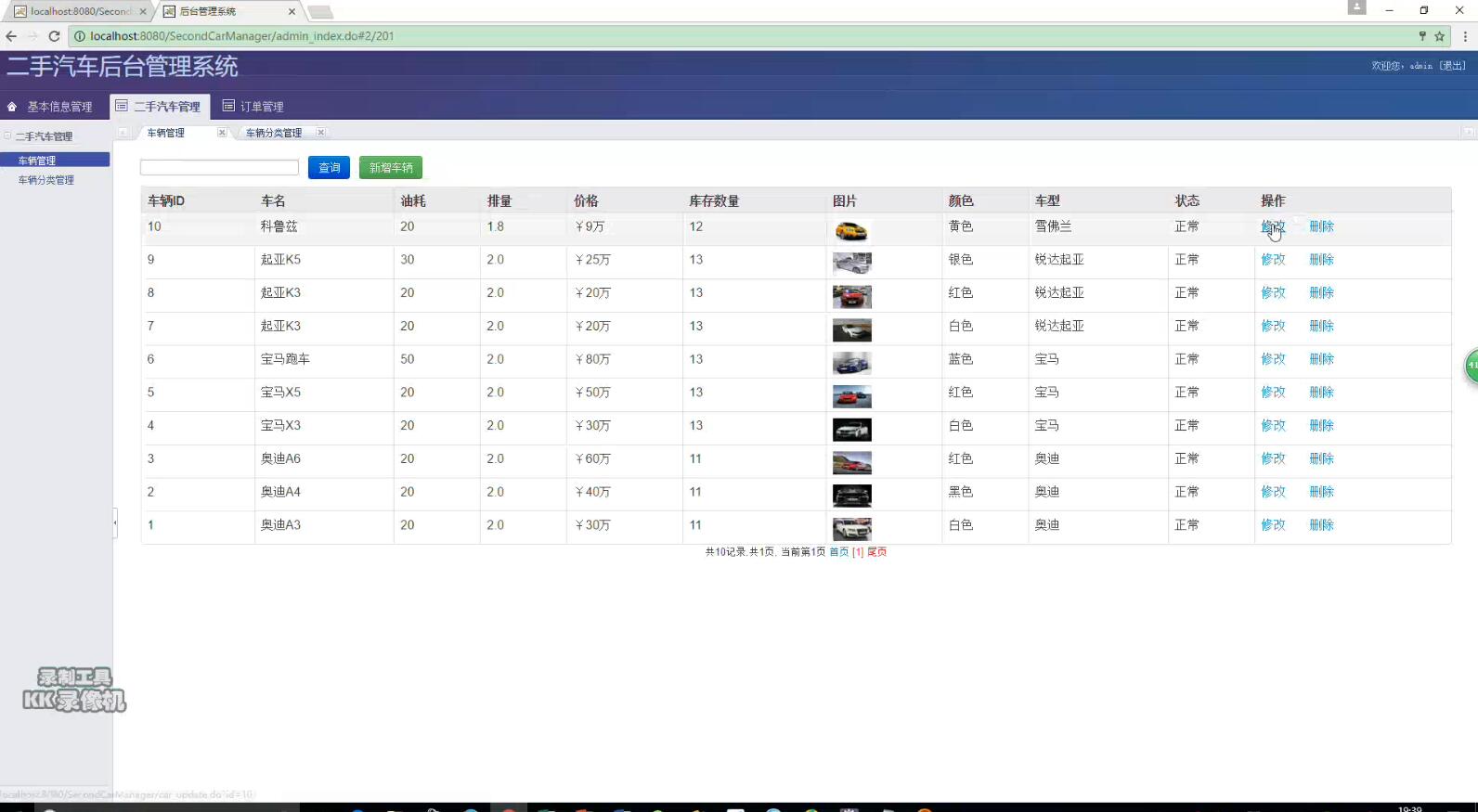1478x812 pixels.
Task: Click the 价格 column header
Action: [x=586, y=200]
